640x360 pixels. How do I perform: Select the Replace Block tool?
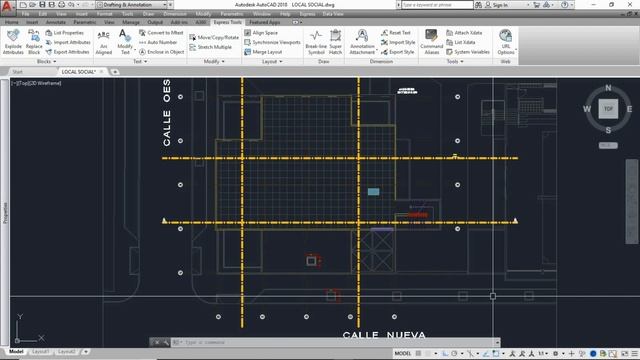click(34, 42)
